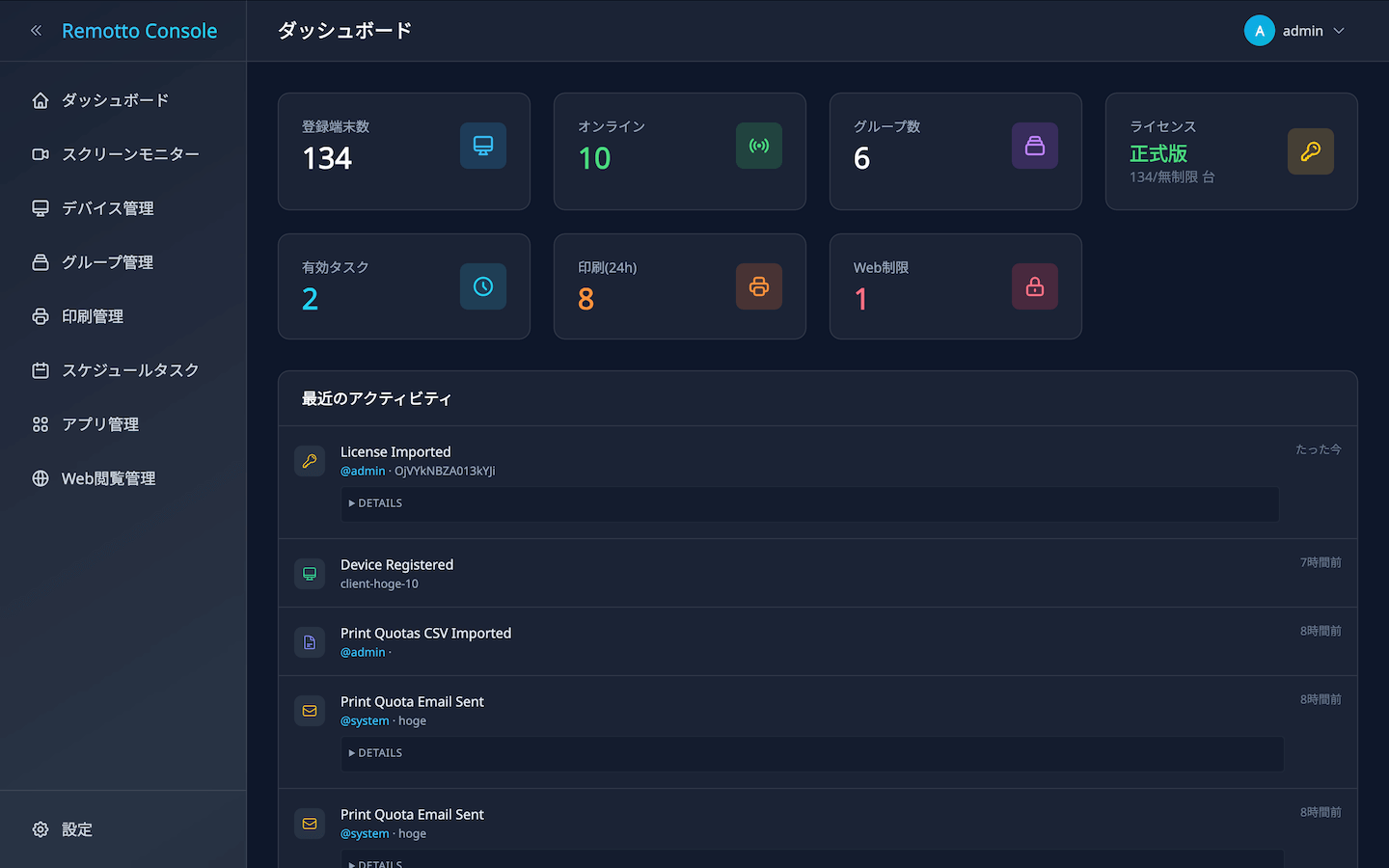Expand DETAILS under License Imported
The height and width of the screenshot is (868, 1389).
tap(376, 503)
